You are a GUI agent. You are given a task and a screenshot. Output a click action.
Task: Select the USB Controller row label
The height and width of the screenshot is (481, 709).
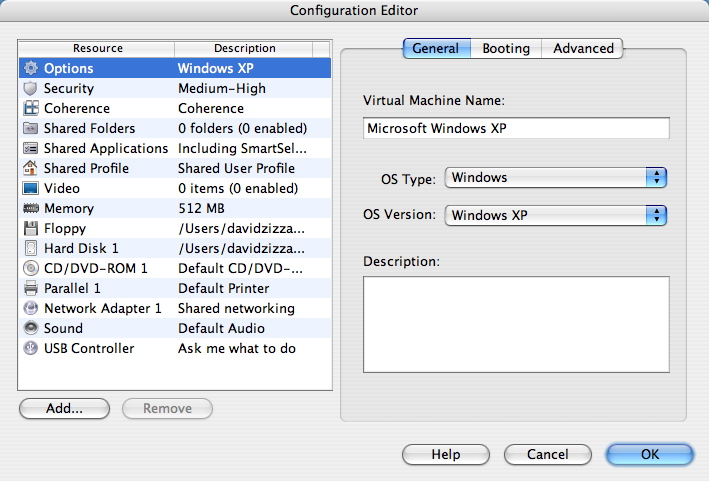[x=89, y=348]
